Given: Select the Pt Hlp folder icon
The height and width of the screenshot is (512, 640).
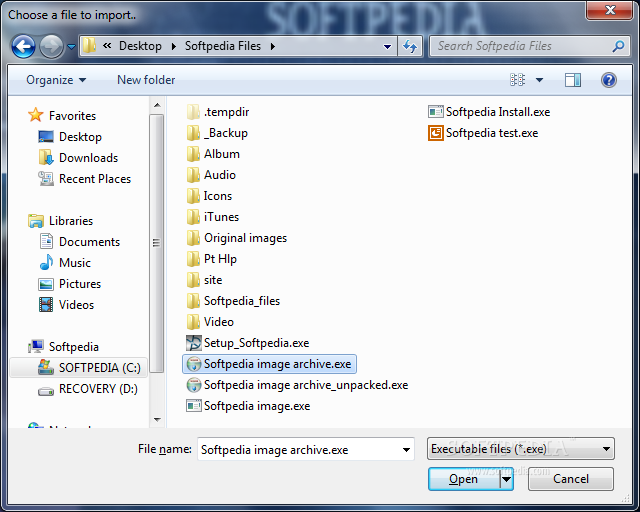Looking at the screenshot, I should tap(193, 259).
